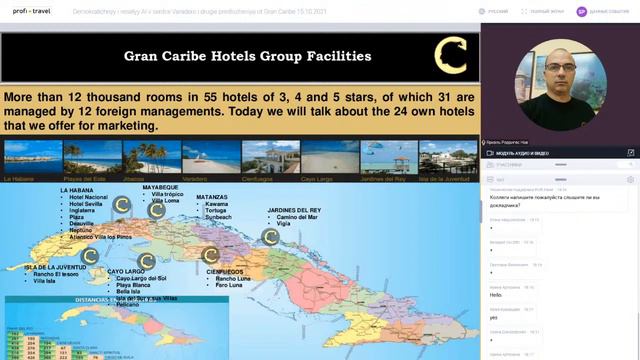Image resolution: width=640 pixels, height=360 pixels.
Task: Click the slide title Gran Caribe Hotels Group Facilities
Action: pos(247,56)
